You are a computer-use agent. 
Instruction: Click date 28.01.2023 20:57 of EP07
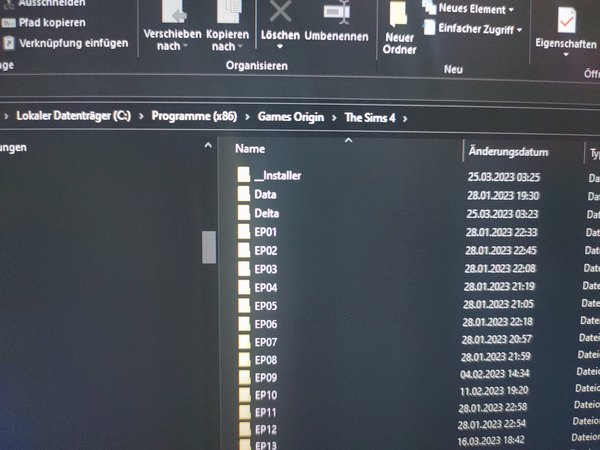pos(497,339)
